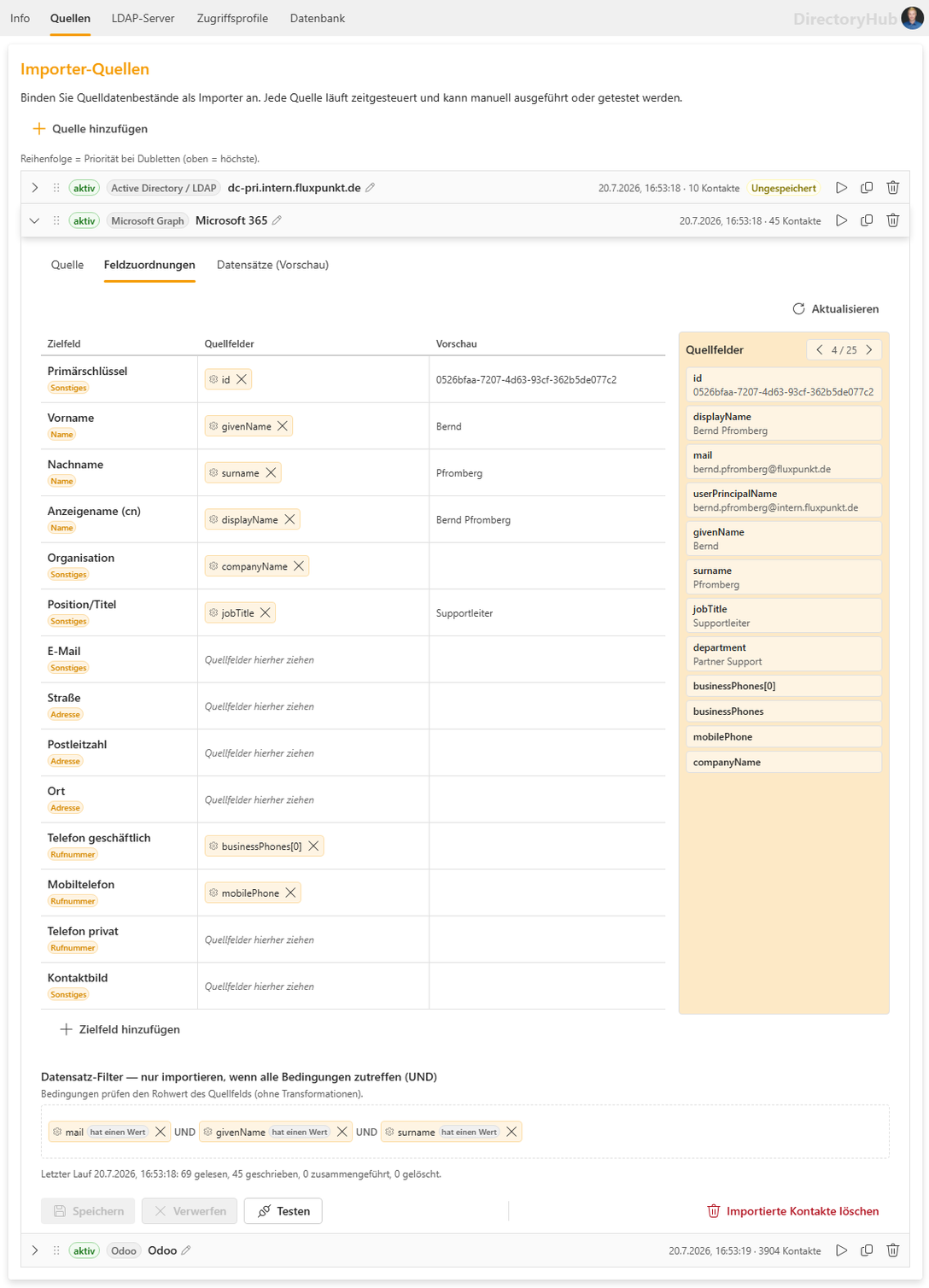Select the department source field card
Viewport: 929px width, 1288px height.
(783, 654)
